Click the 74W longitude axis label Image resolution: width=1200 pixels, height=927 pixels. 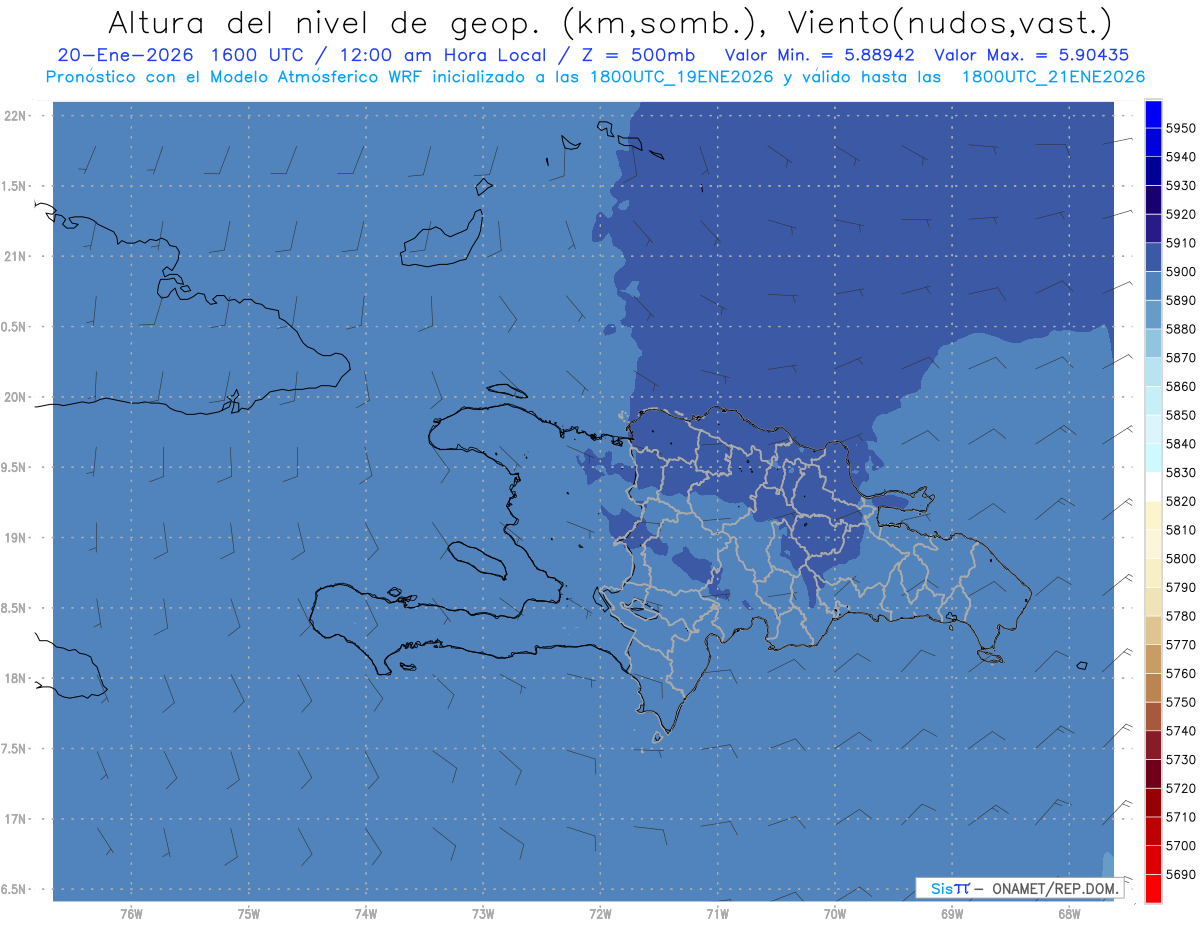tap(366, 913)
